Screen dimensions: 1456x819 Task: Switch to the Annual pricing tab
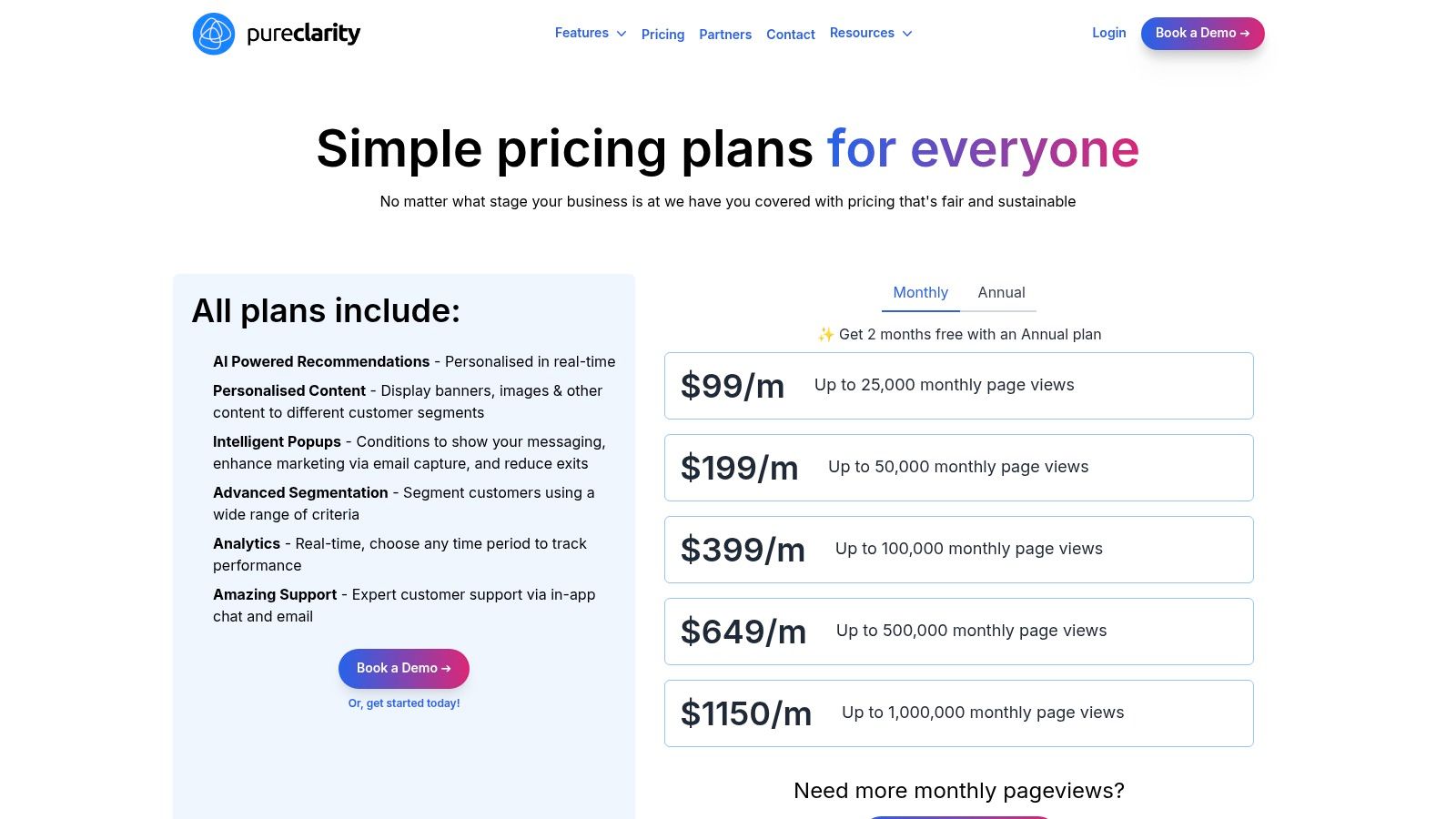point(1001,292)
